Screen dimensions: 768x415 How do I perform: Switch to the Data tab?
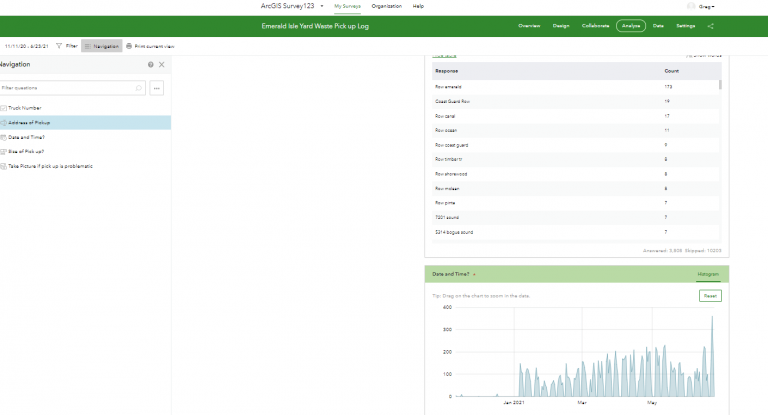(658, 26)
